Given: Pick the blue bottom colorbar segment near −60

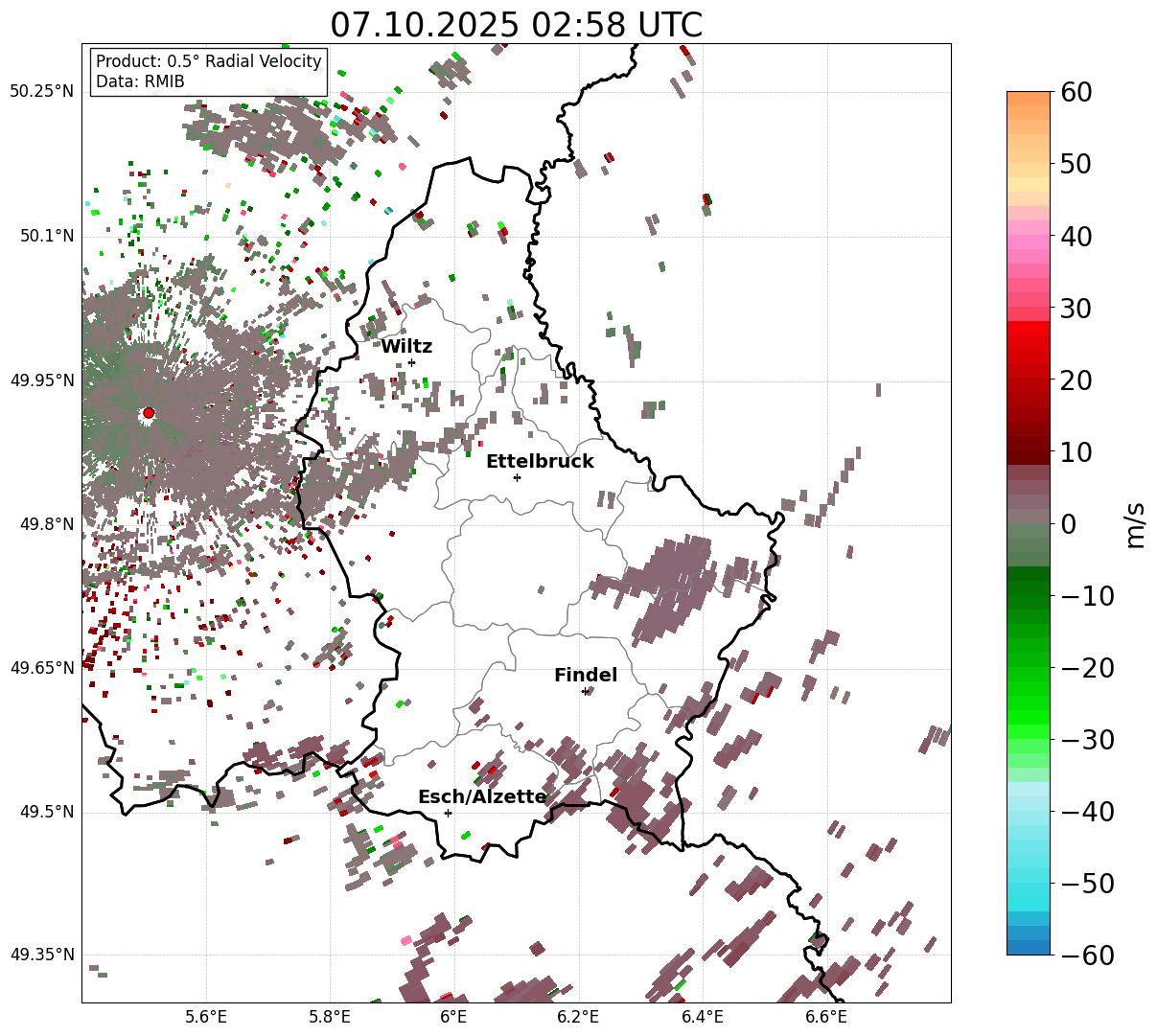Looking at the screenshot, I should click(x=1029, y=947).
